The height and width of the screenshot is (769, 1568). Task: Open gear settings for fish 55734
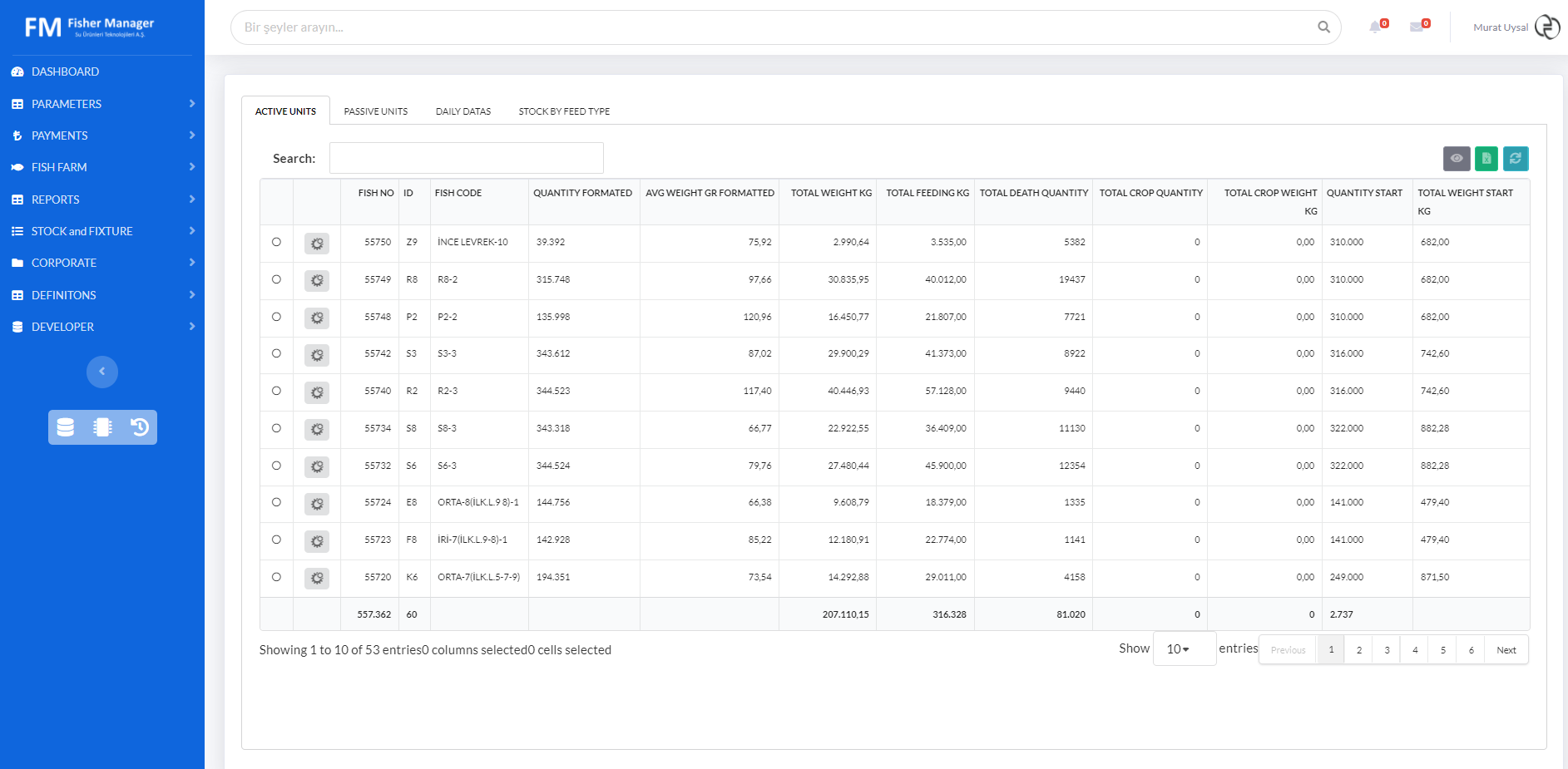[317, 430]
